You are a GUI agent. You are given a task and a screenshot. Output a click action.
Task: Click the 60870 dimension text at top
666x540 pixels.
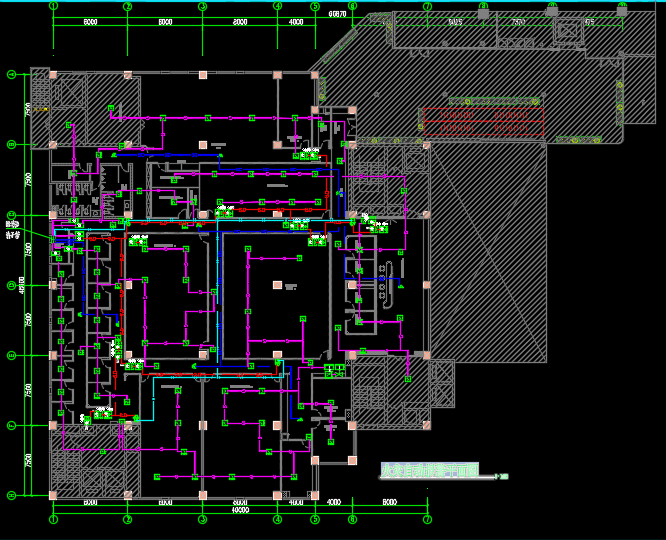click(337, 14)
